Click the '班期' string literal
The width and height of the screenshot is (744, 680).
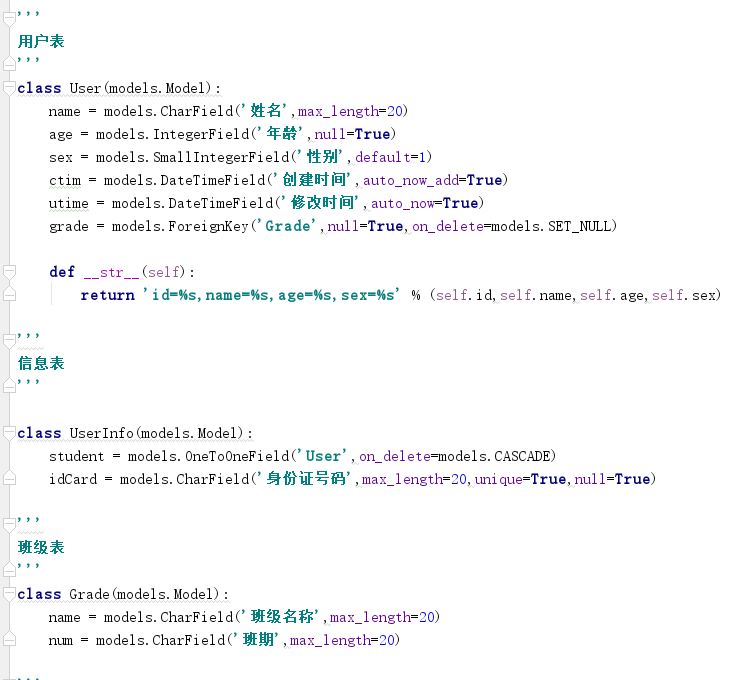pos(257,639)
